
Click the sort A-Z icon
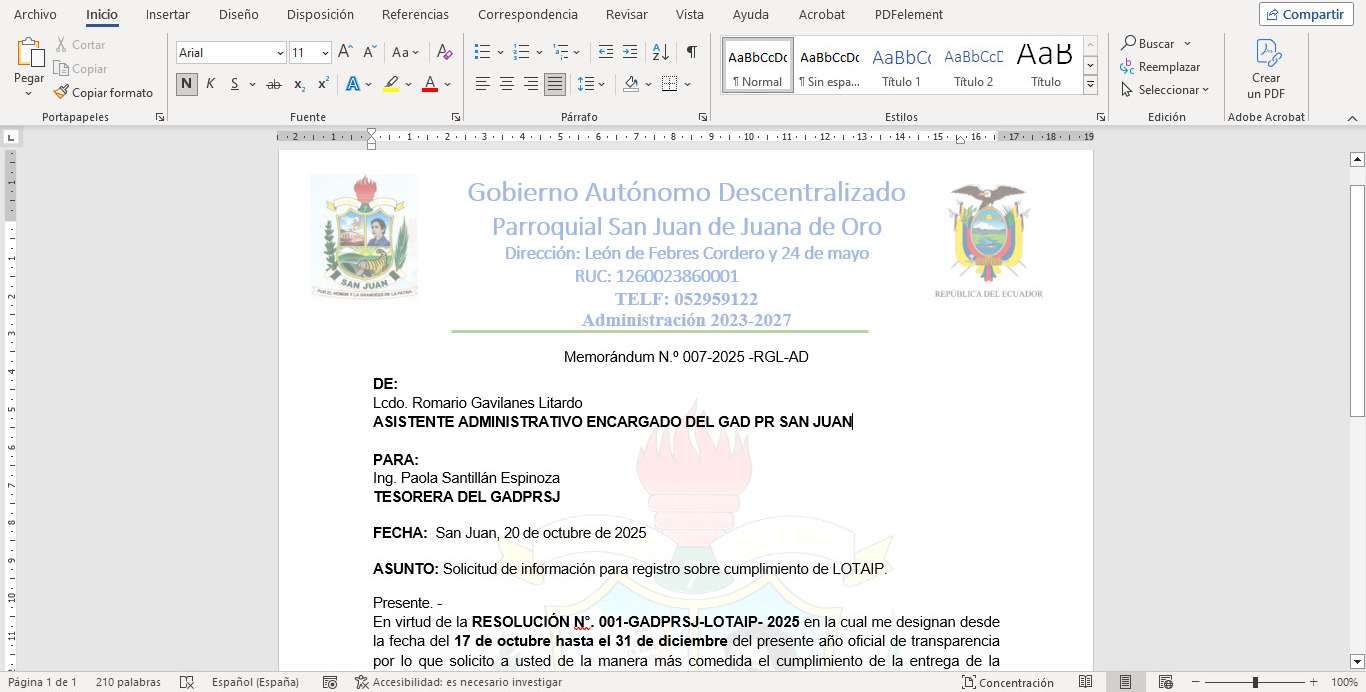point(660,52)
